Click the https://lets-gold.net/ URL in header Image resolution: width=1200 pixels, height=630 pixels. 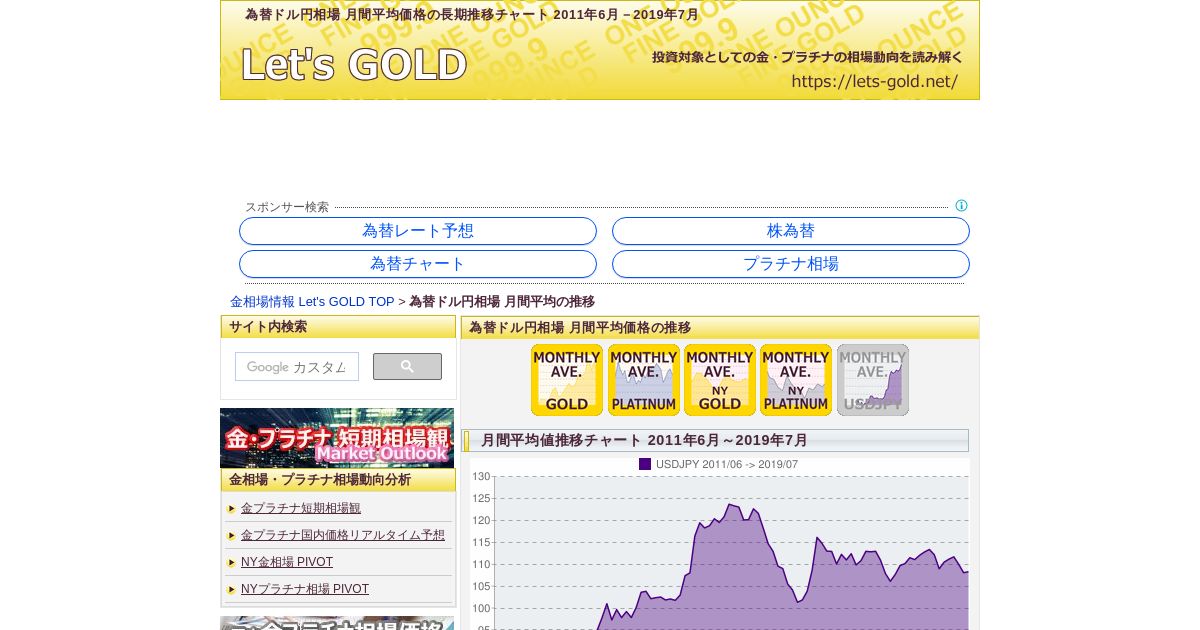point(875,82)
